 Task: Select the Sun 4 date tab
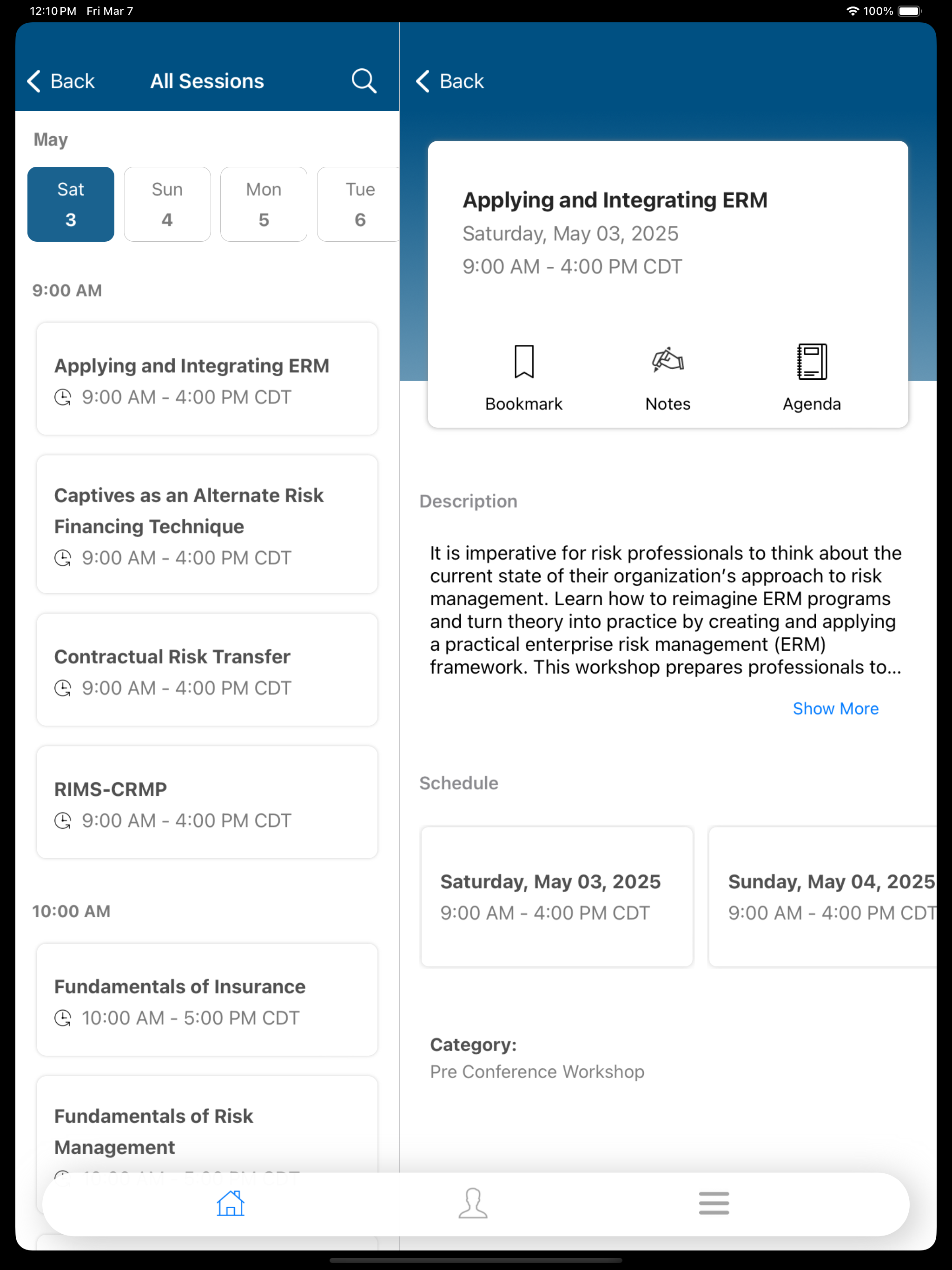point(167,205)
